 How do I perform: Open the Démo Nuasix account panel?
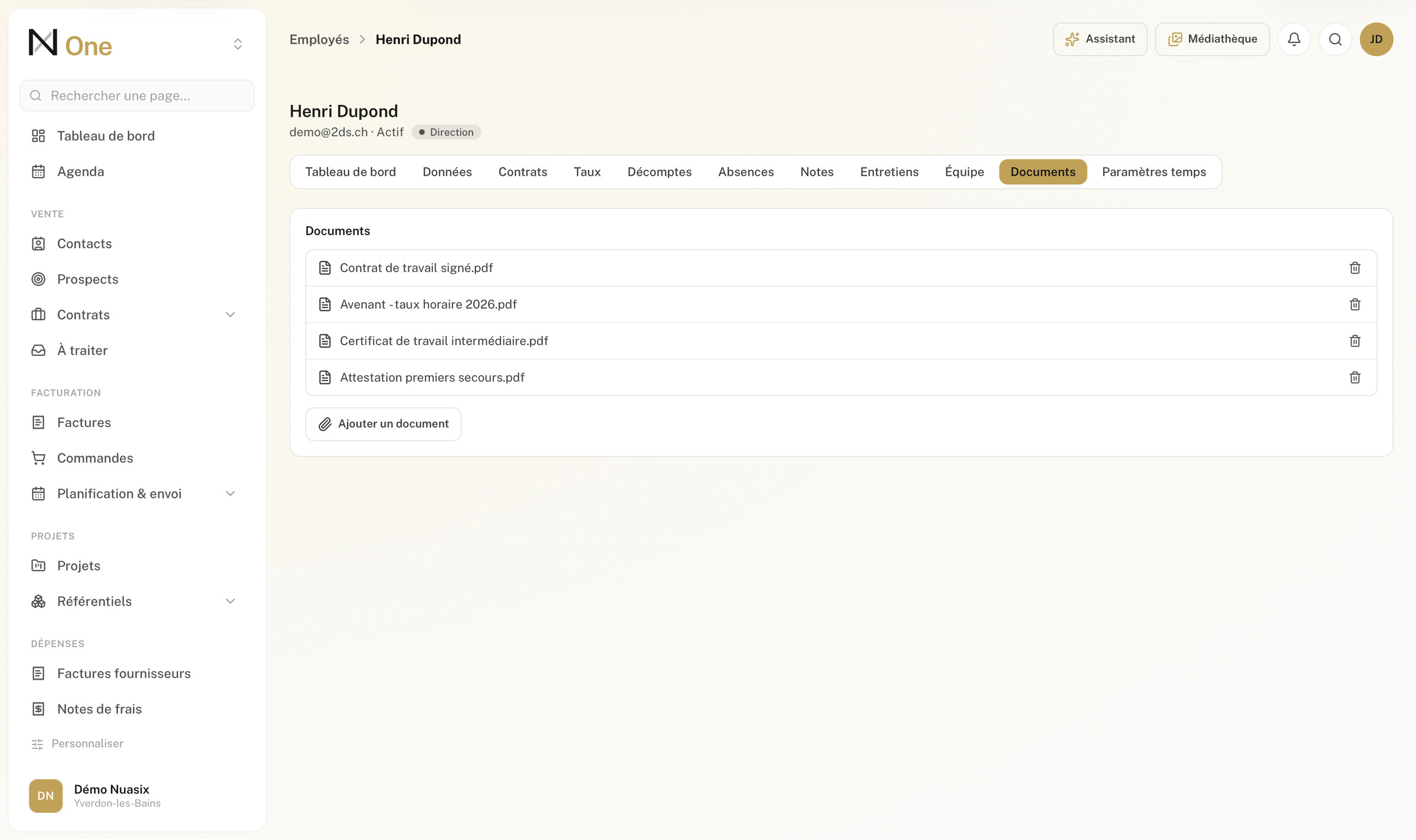[x=136, y=796]
